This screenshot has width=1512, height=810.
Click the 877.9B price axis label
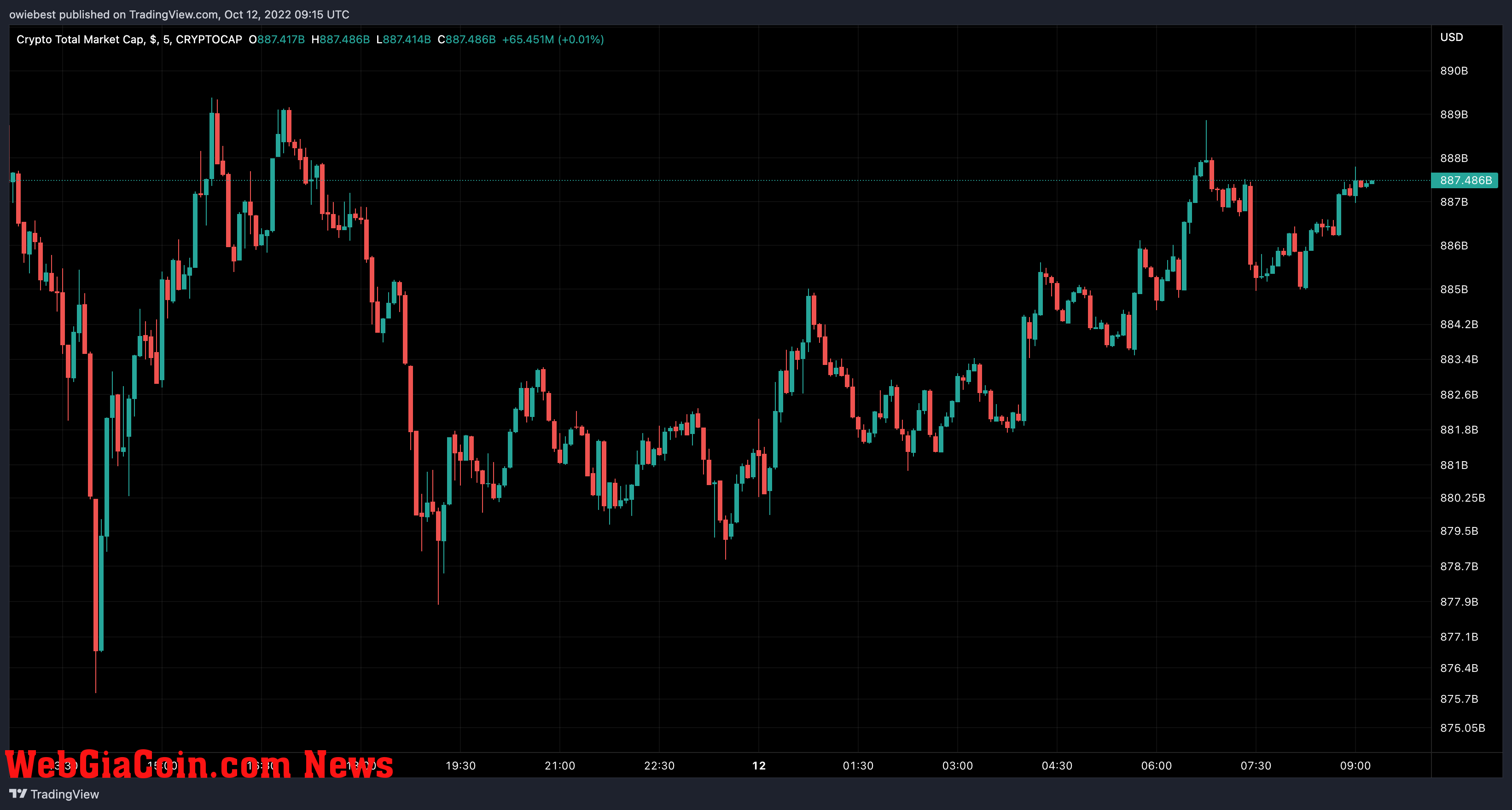(1459, 602)
